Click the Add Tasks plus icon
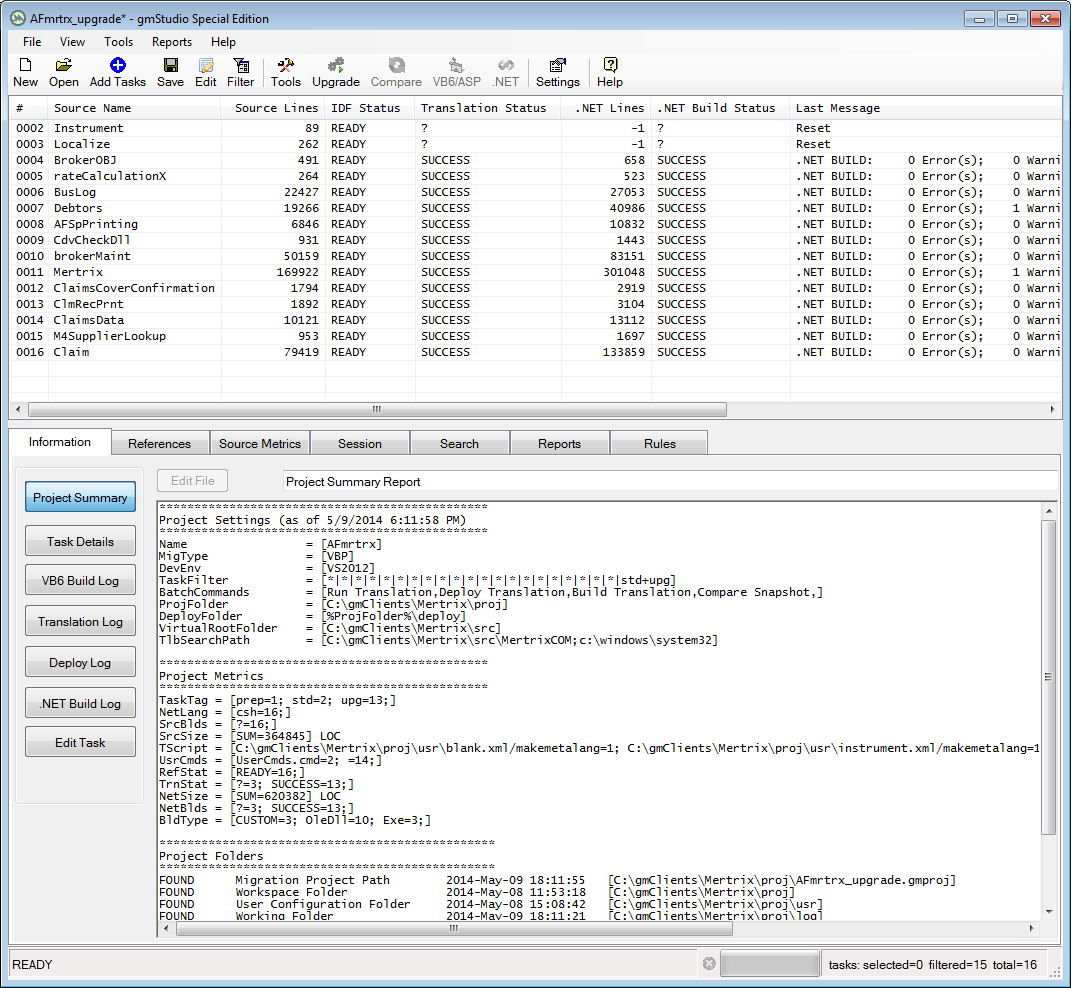This screenshot has width=1071, height=988. pos(118,66)
